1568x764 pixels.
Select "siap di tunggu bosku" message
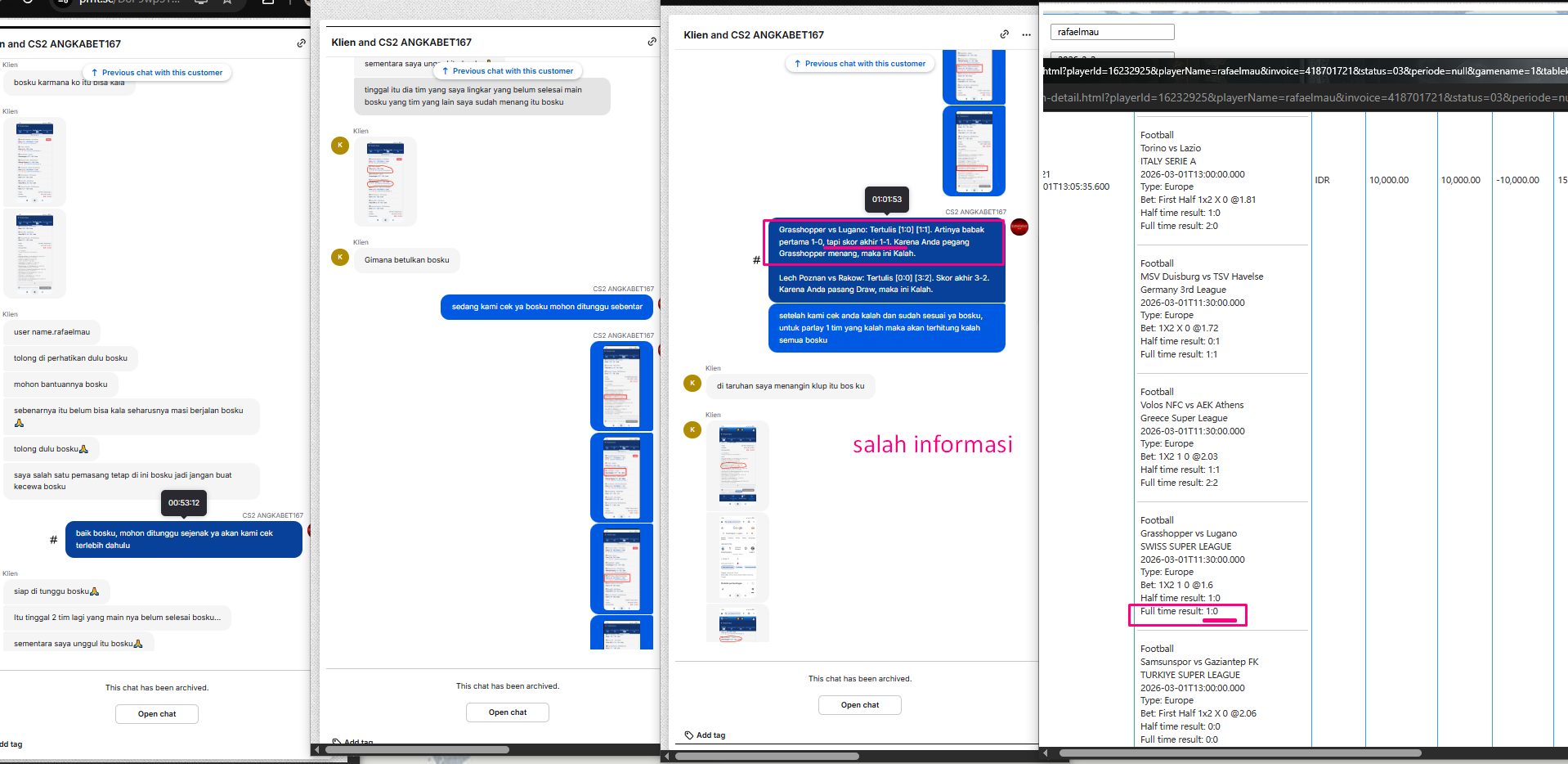click(56, 591)
